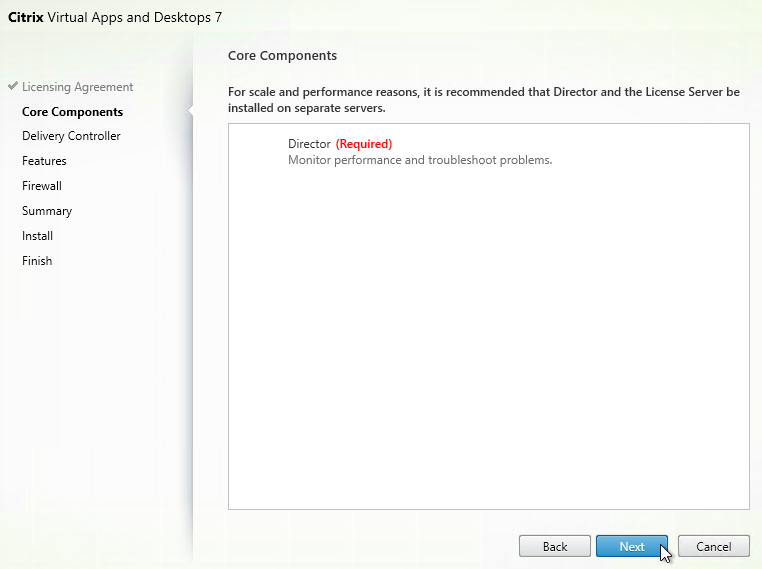This screenshot has height=569, width=762.
Task: Jump to the Features step
Action: pos(44,161)
